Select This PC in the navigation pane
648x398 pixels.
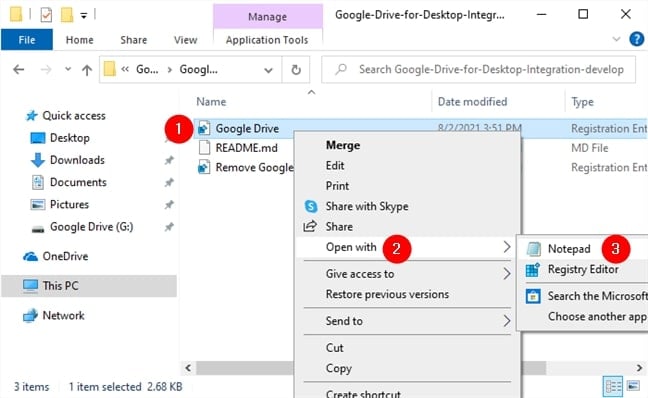click(x=89, y=286)
